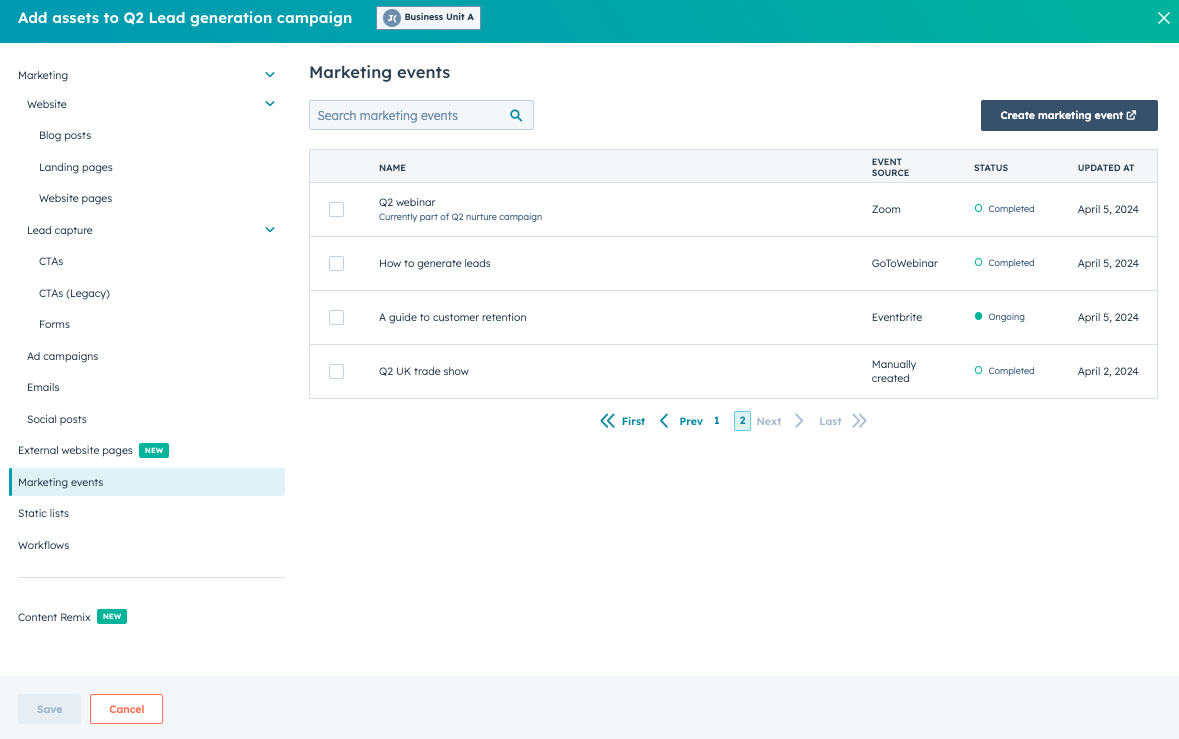This screenshot has width=1179, height=739.
Task: Go to page 1 of results
Action: click(x=716, y=421)
